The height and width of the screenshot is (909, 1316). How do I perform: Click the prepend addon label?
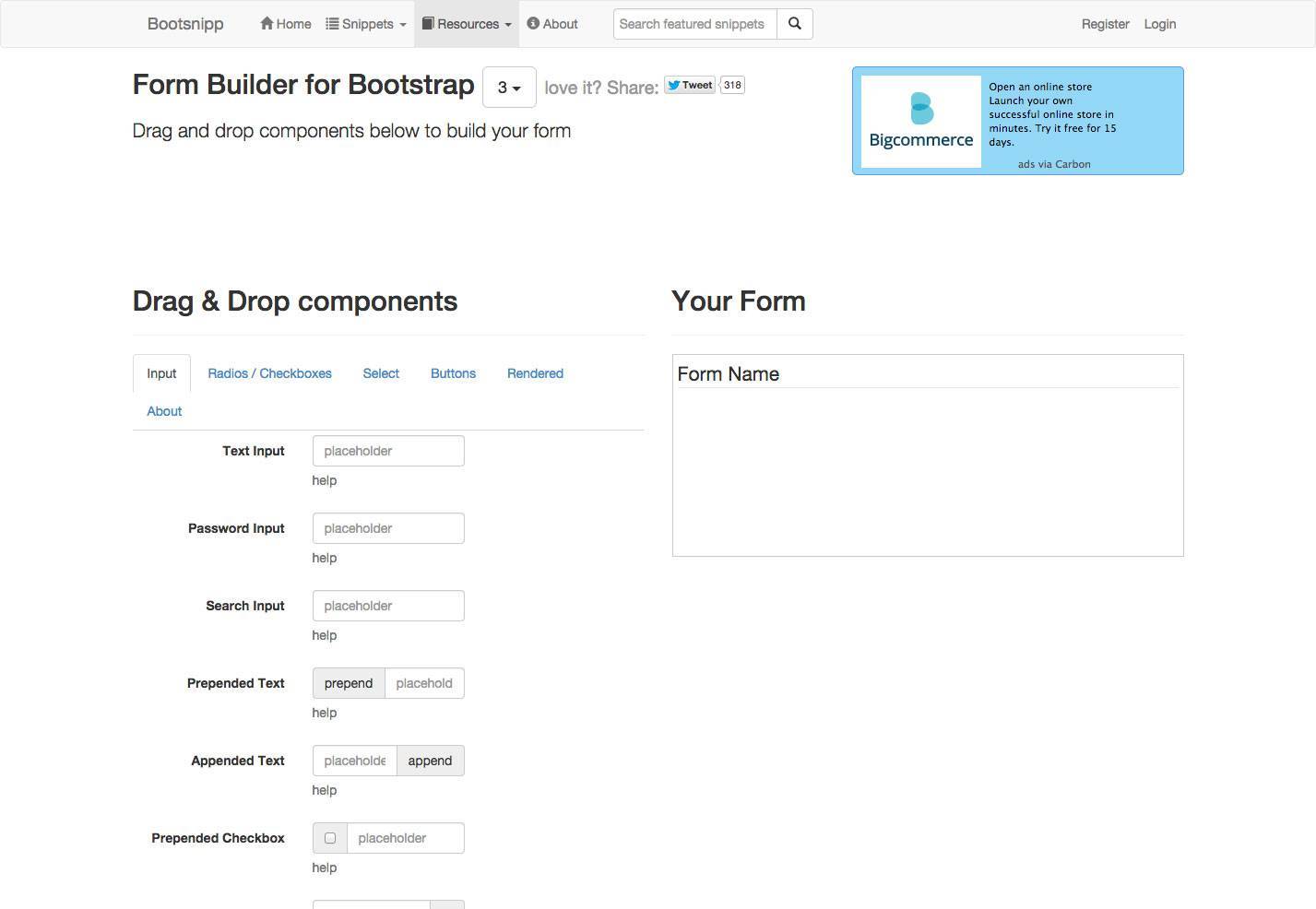point(349,683)
